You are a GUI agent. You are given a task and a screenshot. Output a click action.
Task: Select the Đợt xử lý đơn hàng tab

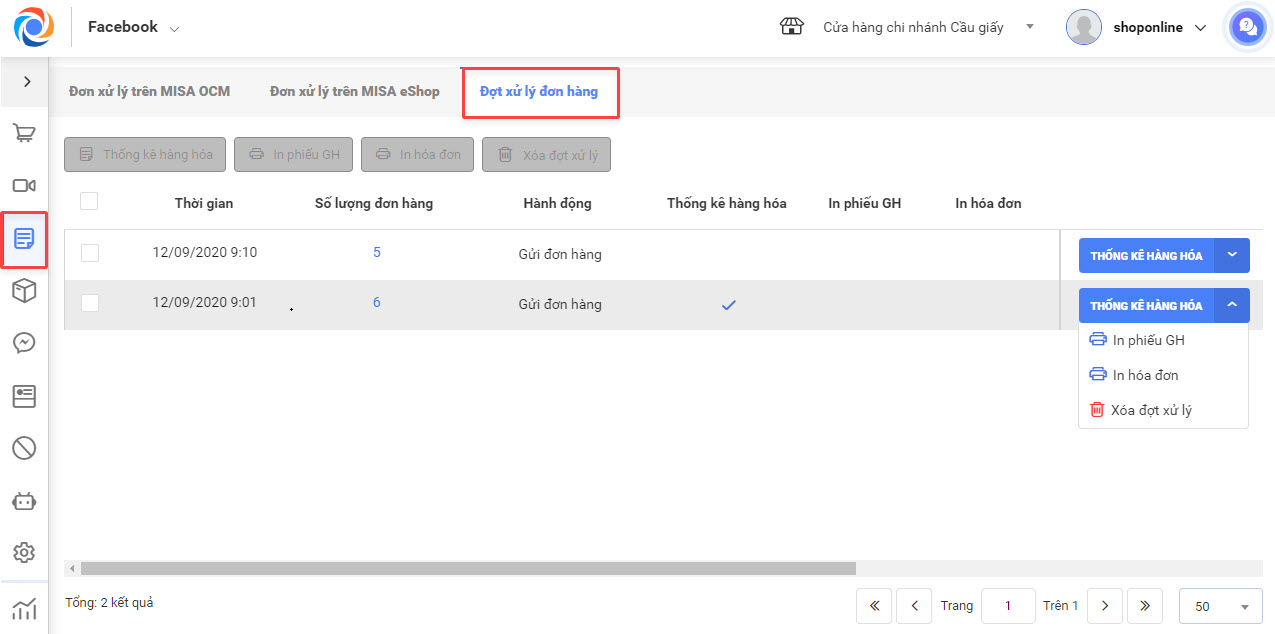pyautogui.click(x=539, y=92)
